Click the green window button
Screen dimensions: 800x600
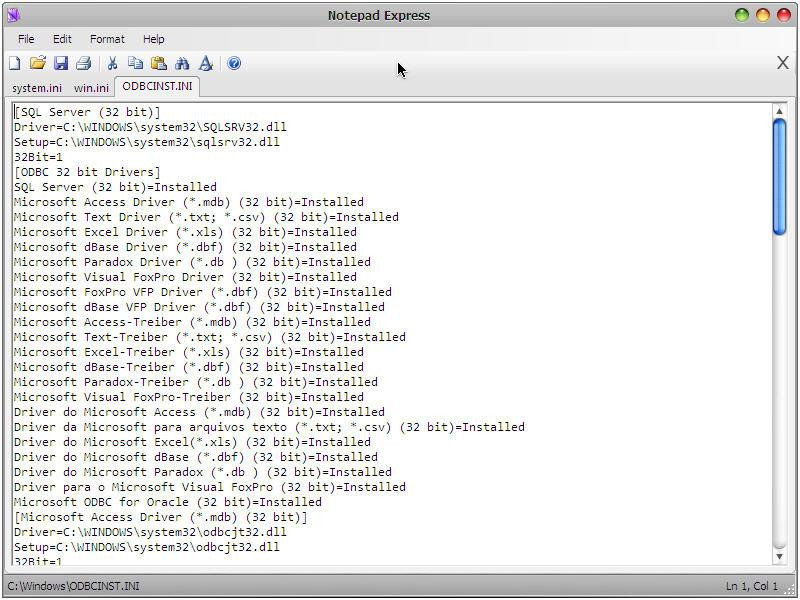pyautogui.click(x=742, y=15)
